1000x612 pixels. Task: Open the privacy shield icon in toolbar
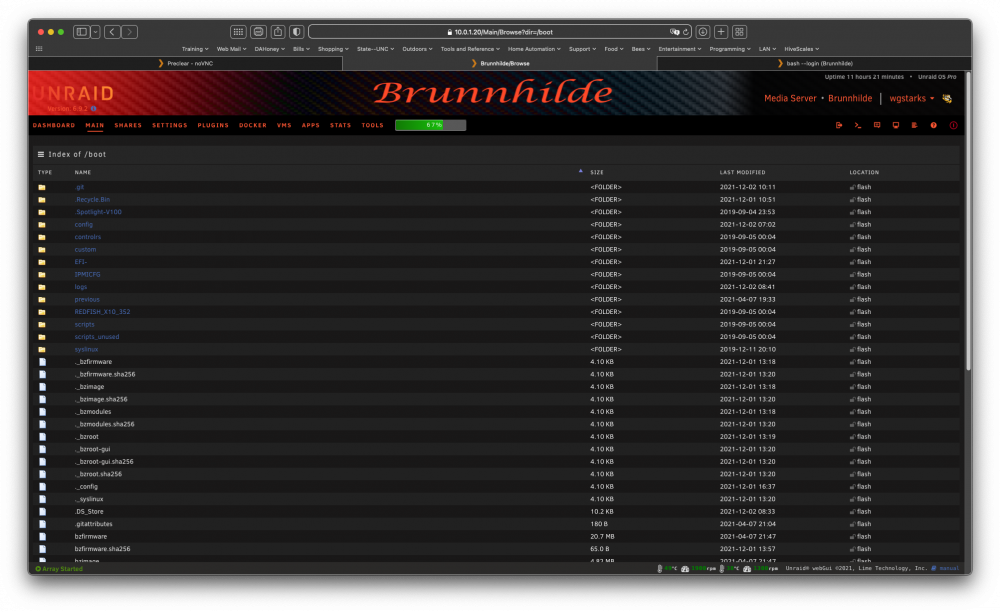[297, 32]
